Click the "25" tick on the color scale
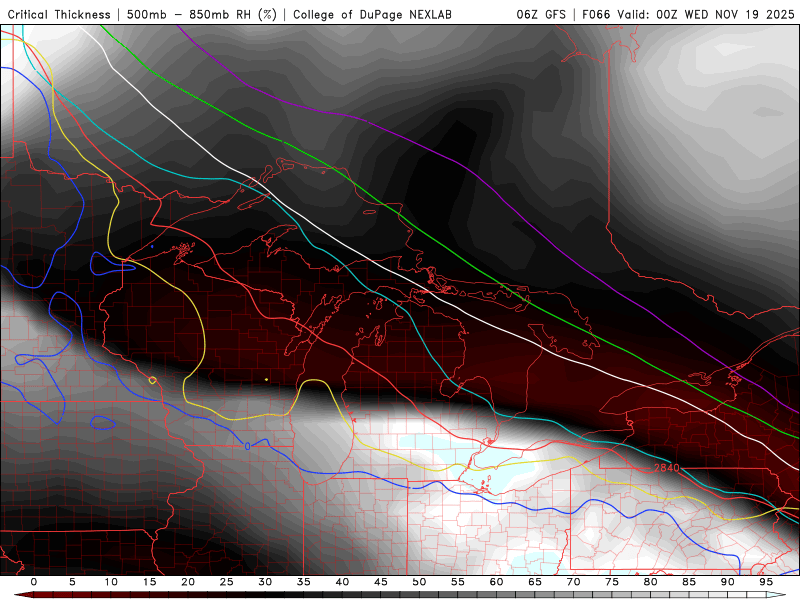The width and height of the screenshot is (800, 600). [x=227, y=582]
